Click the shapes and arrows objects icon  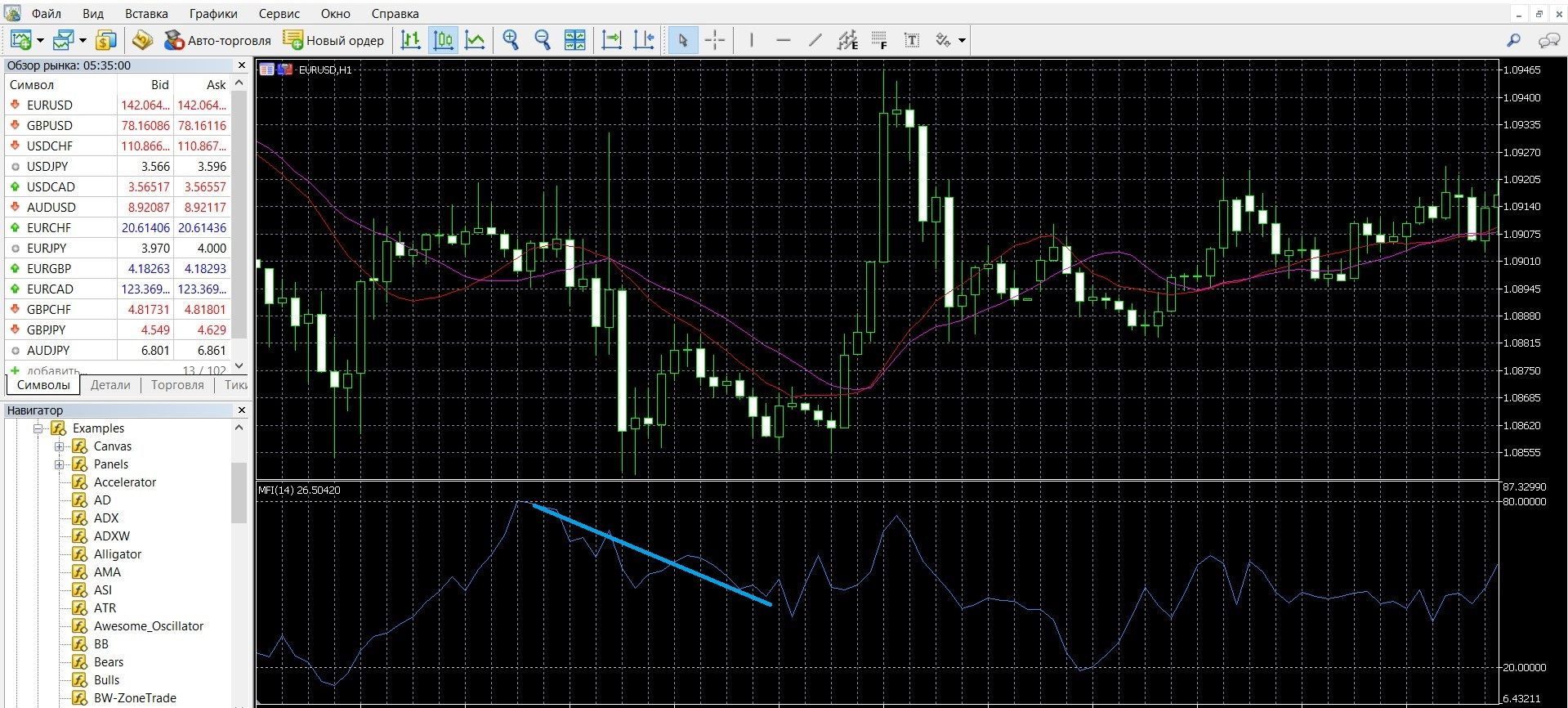coord(944,39)
